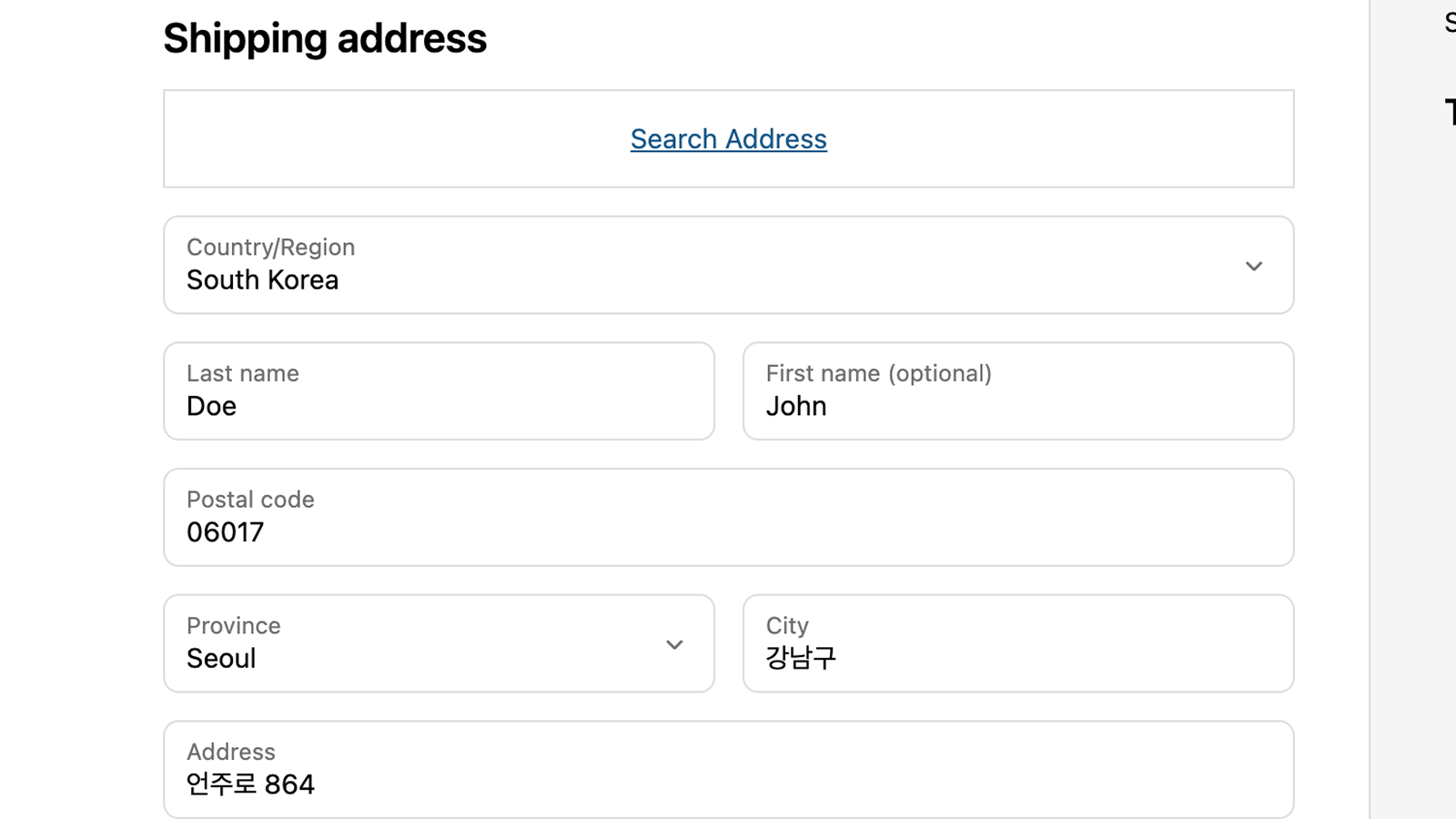Focus the Last name input field
The height and width of the screenshot is (819, 1456).
pos(439,391)
